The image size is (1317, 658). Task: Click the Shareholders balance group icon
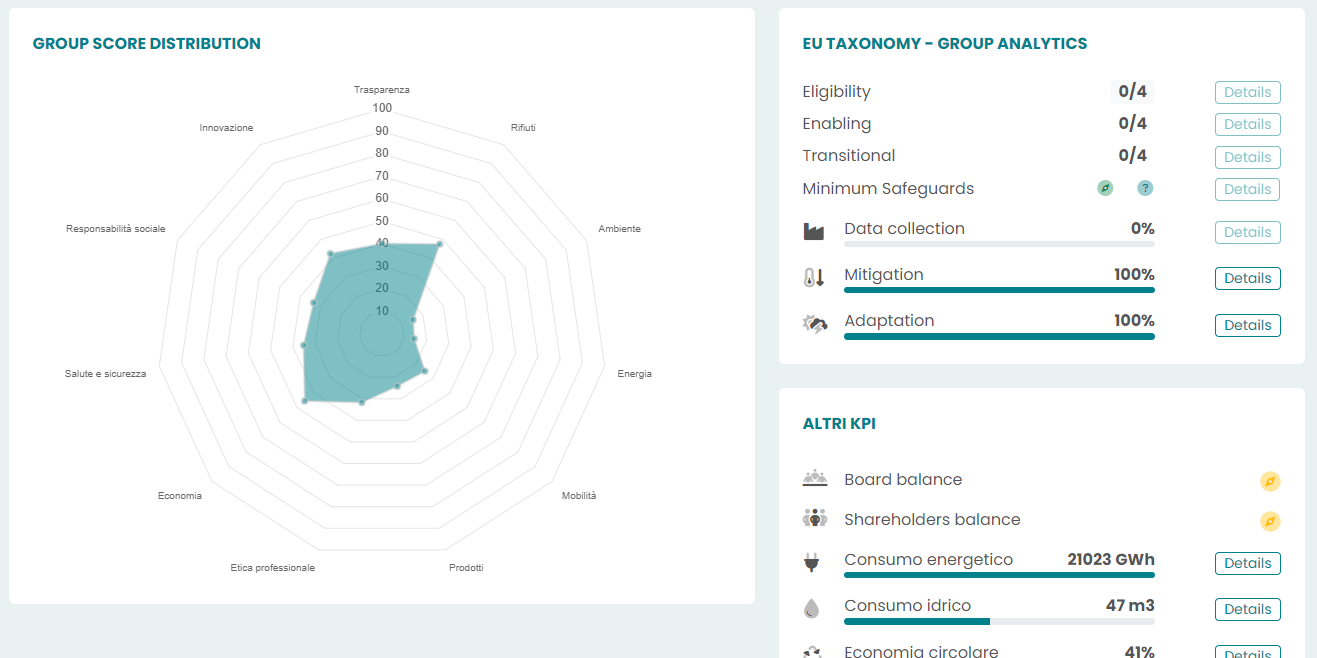coord(815,518)
